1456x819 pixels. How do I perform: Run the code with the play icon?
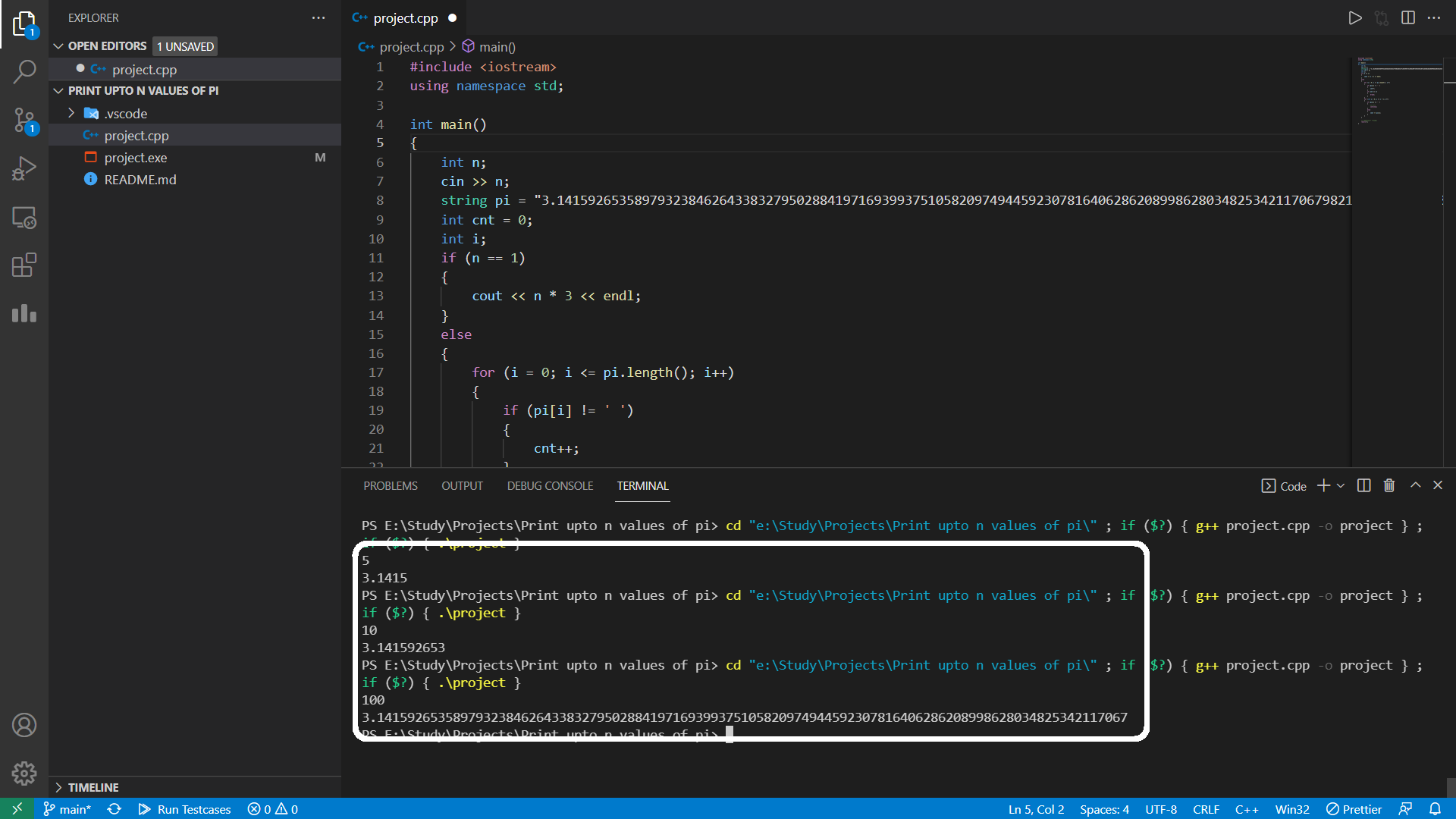[x=1354, y=17]
